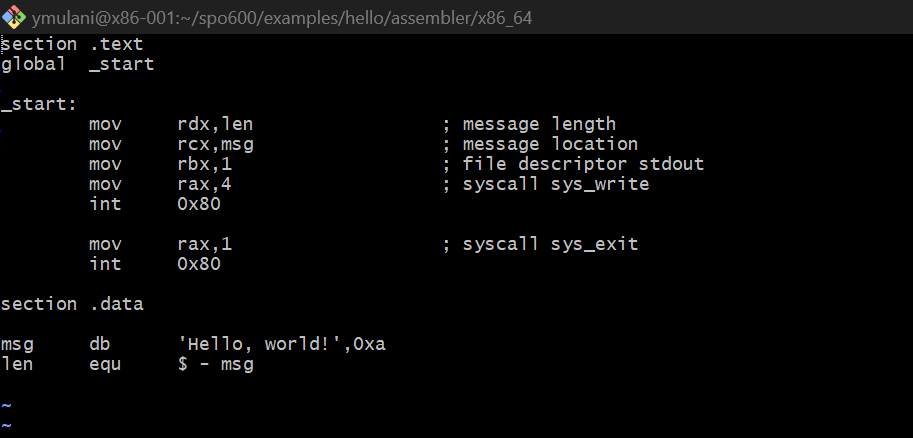The image size is (913, 438).
Task: Click the '_start:' label
Action: tap(33, 104)
